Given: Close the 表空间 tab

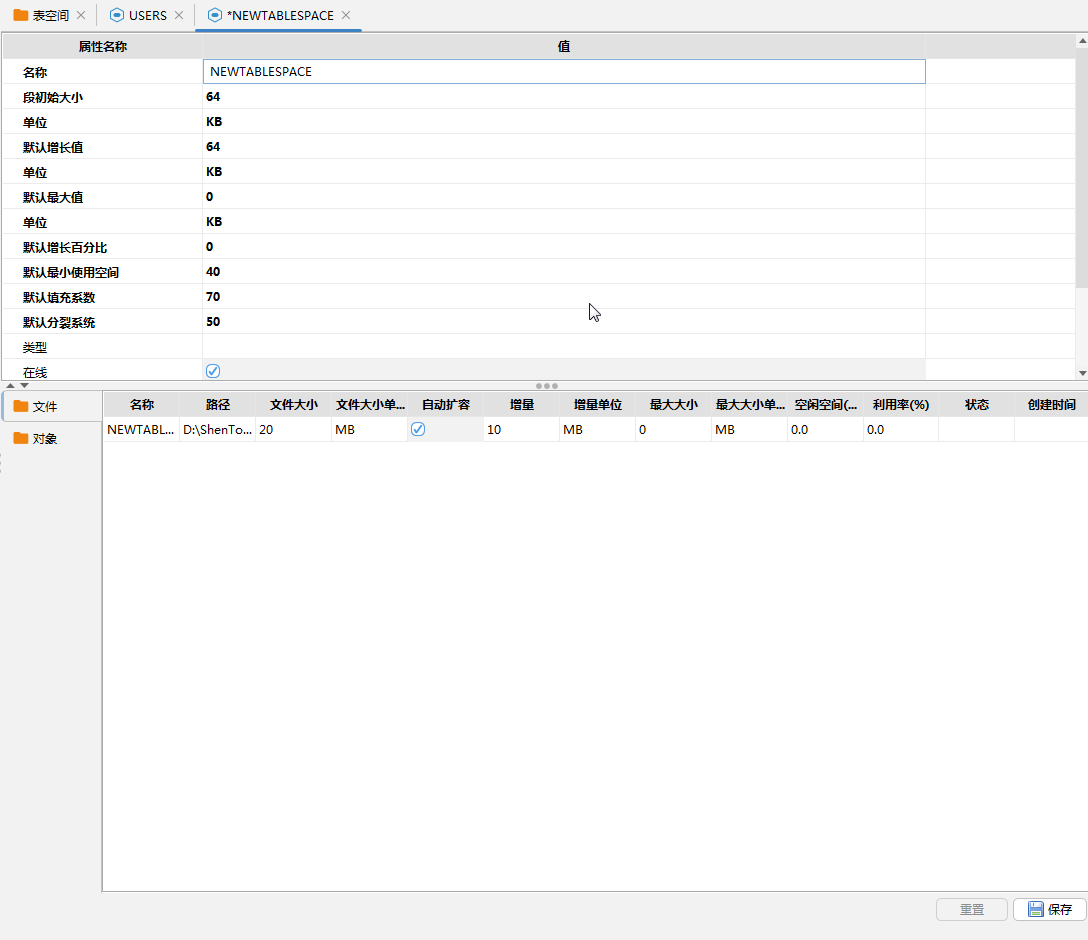Looking at the screenshot, I should coord(81,16).
